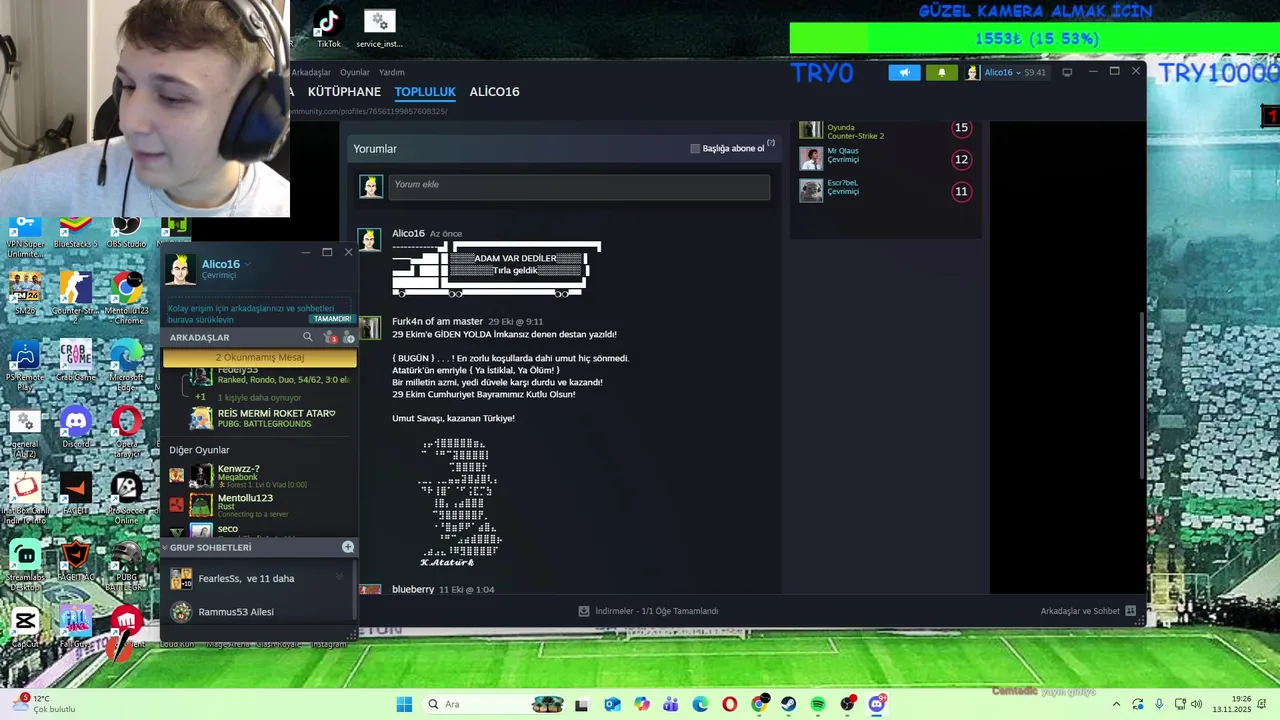Click the Windows Start button
This screenshot has height=720, width=1280.
coord(404,704)
